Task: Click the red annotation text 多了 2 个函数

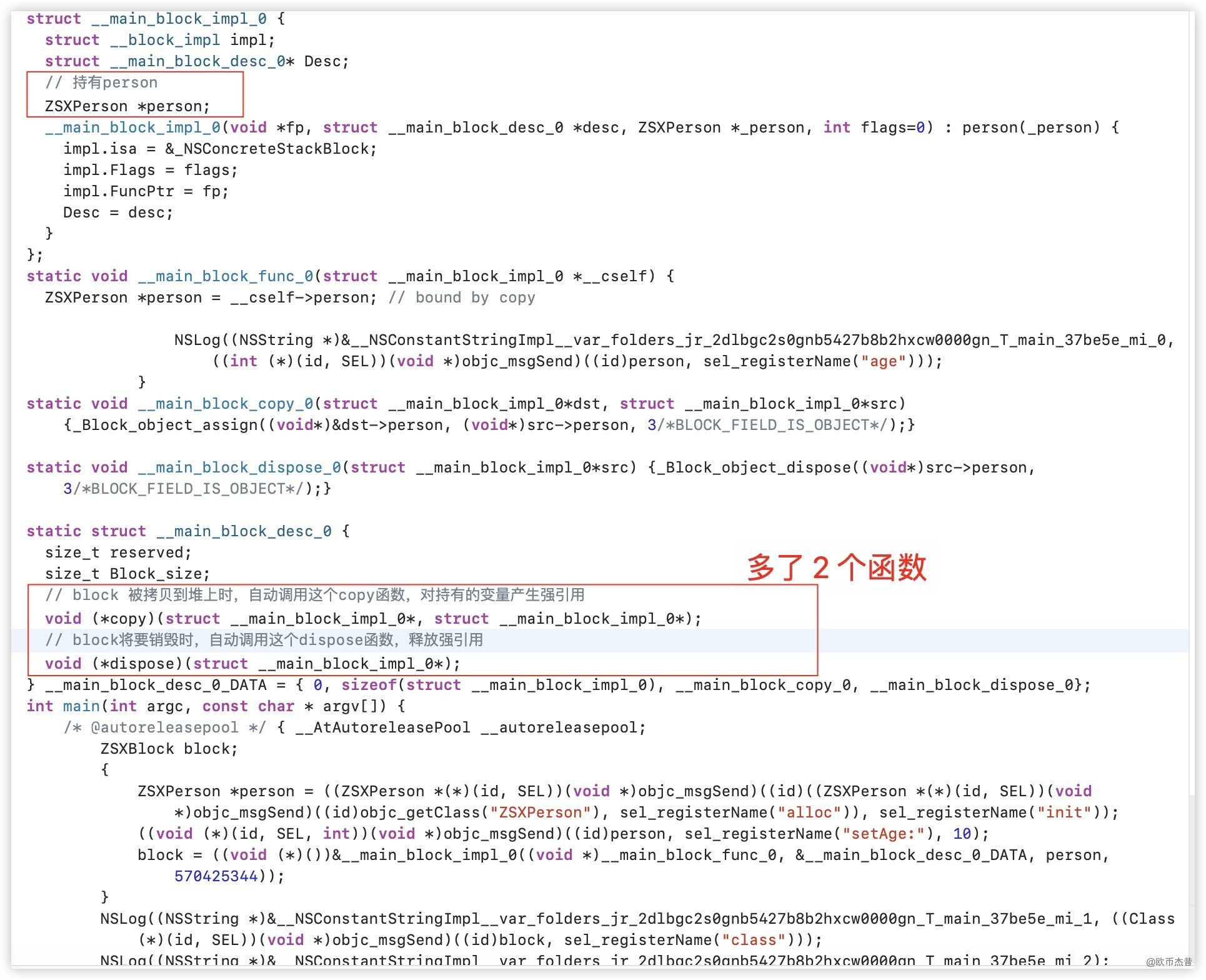Action: tap(836, 567)
